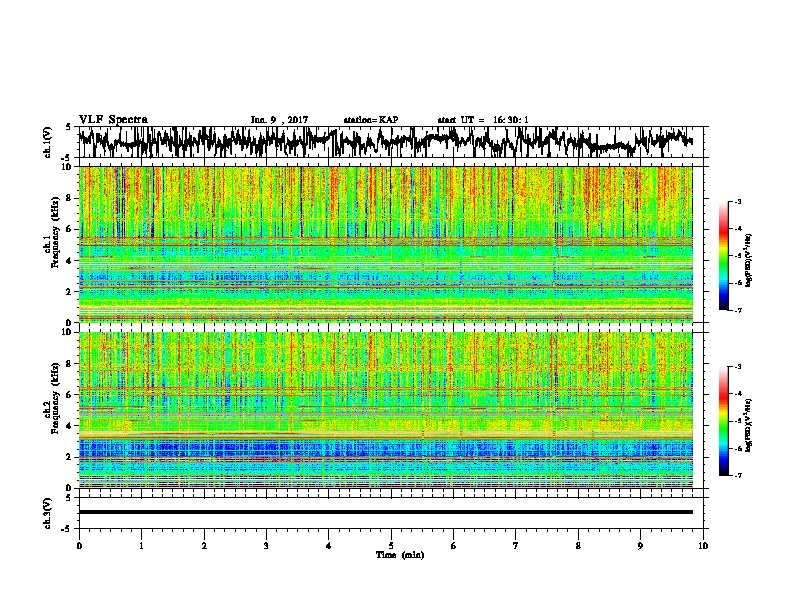792x612 pixels.
Task: Click the ch.2 spectrogram panel
Action: click(385, 410)
